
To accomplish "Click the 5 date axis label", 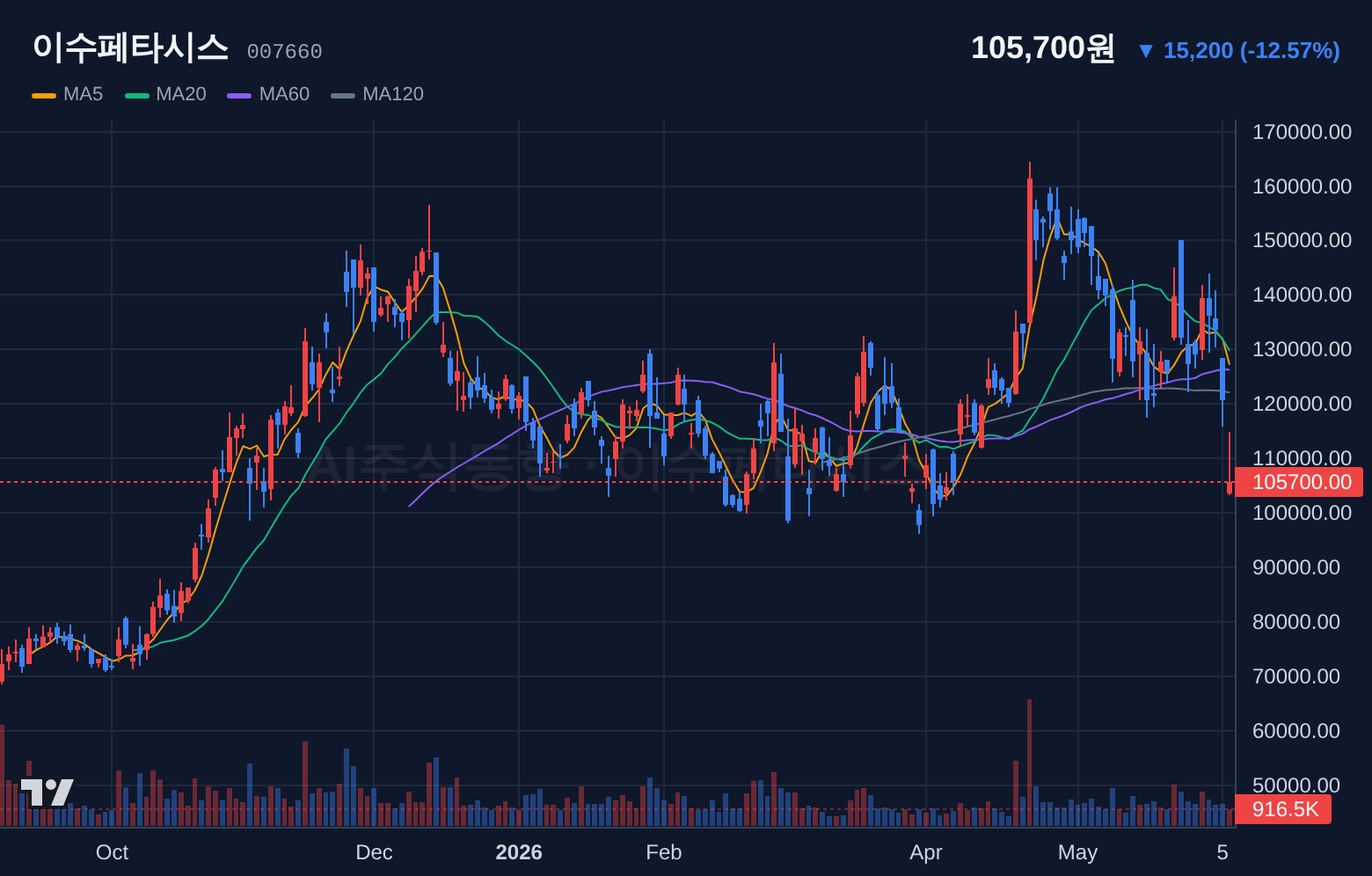I will 1222,852.
